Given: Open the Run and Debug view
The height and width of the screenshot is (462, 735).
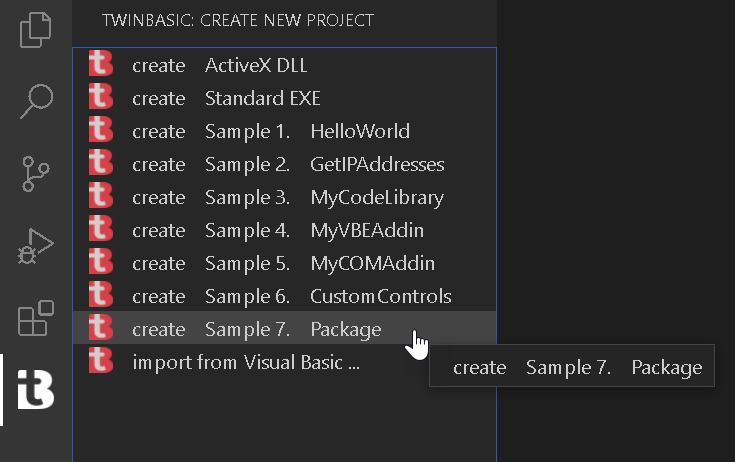Looking at the screenshot, I should point(36,246).
